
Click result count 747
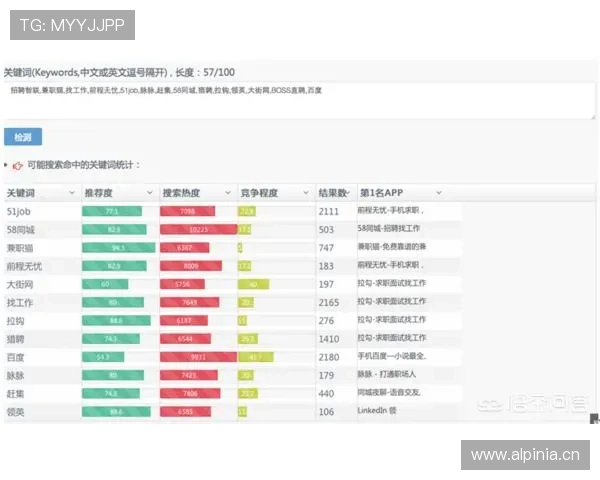pyautogui.click(x=326, y=248)
